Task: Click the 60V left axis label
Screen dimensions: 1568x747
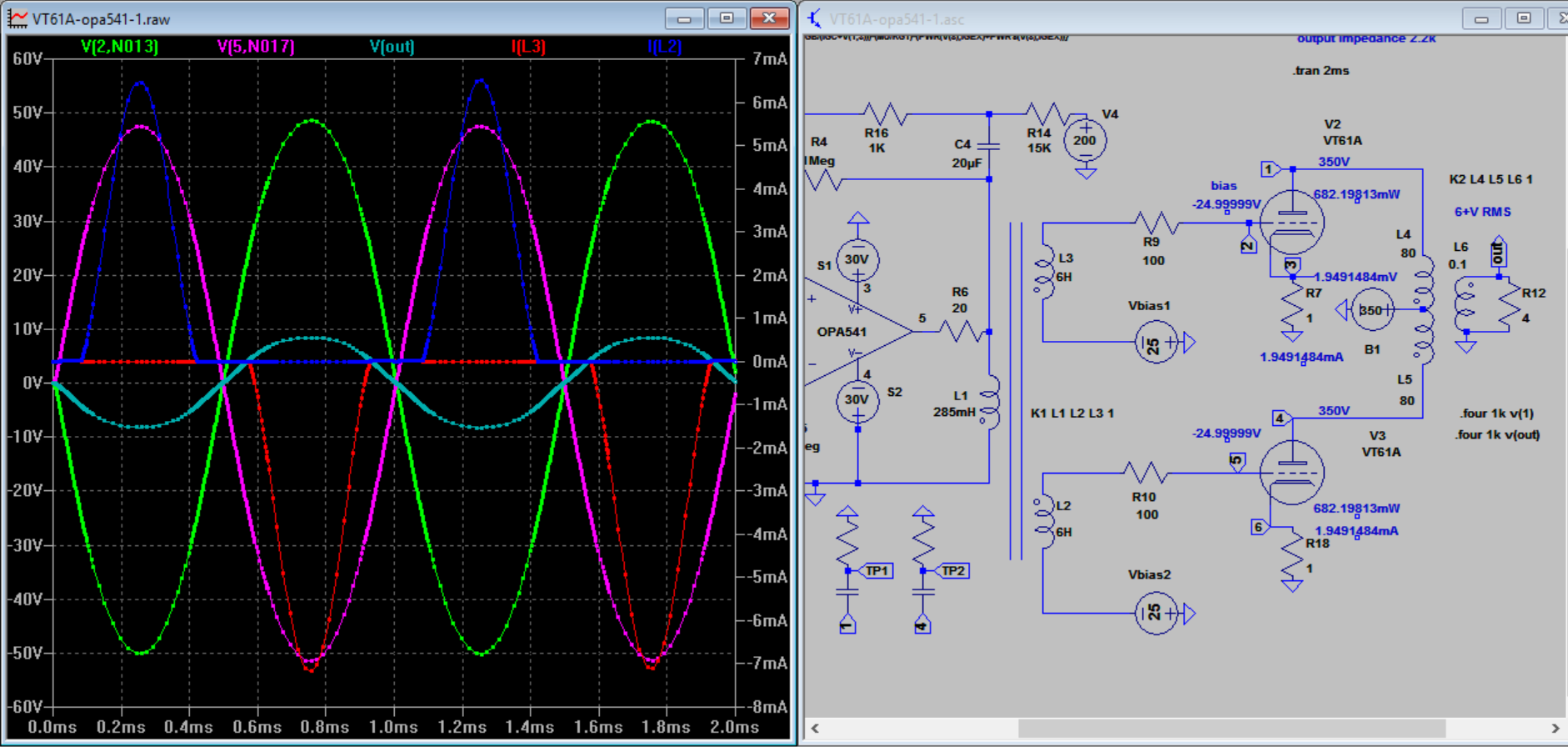Action: [x=27, y=58]
